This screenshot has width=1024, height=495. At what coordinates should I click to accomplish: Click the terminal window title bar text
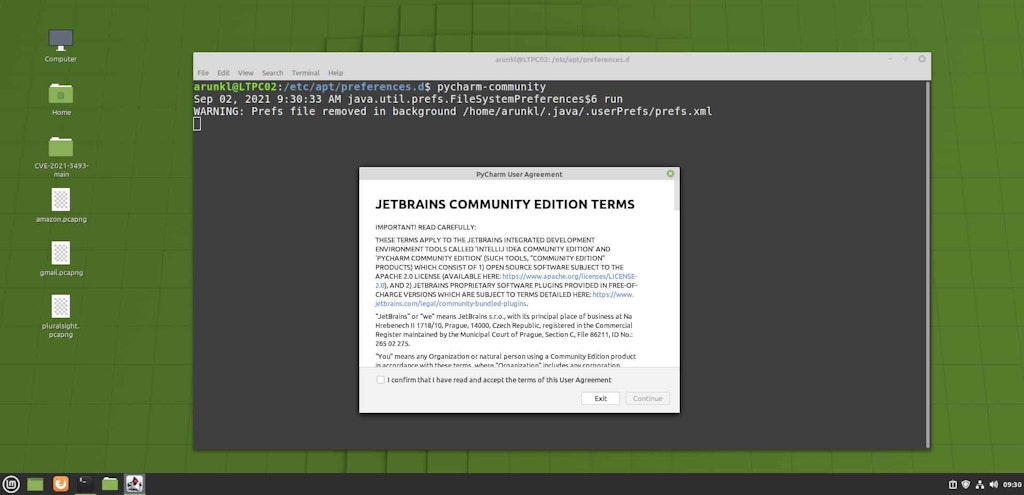562,59
